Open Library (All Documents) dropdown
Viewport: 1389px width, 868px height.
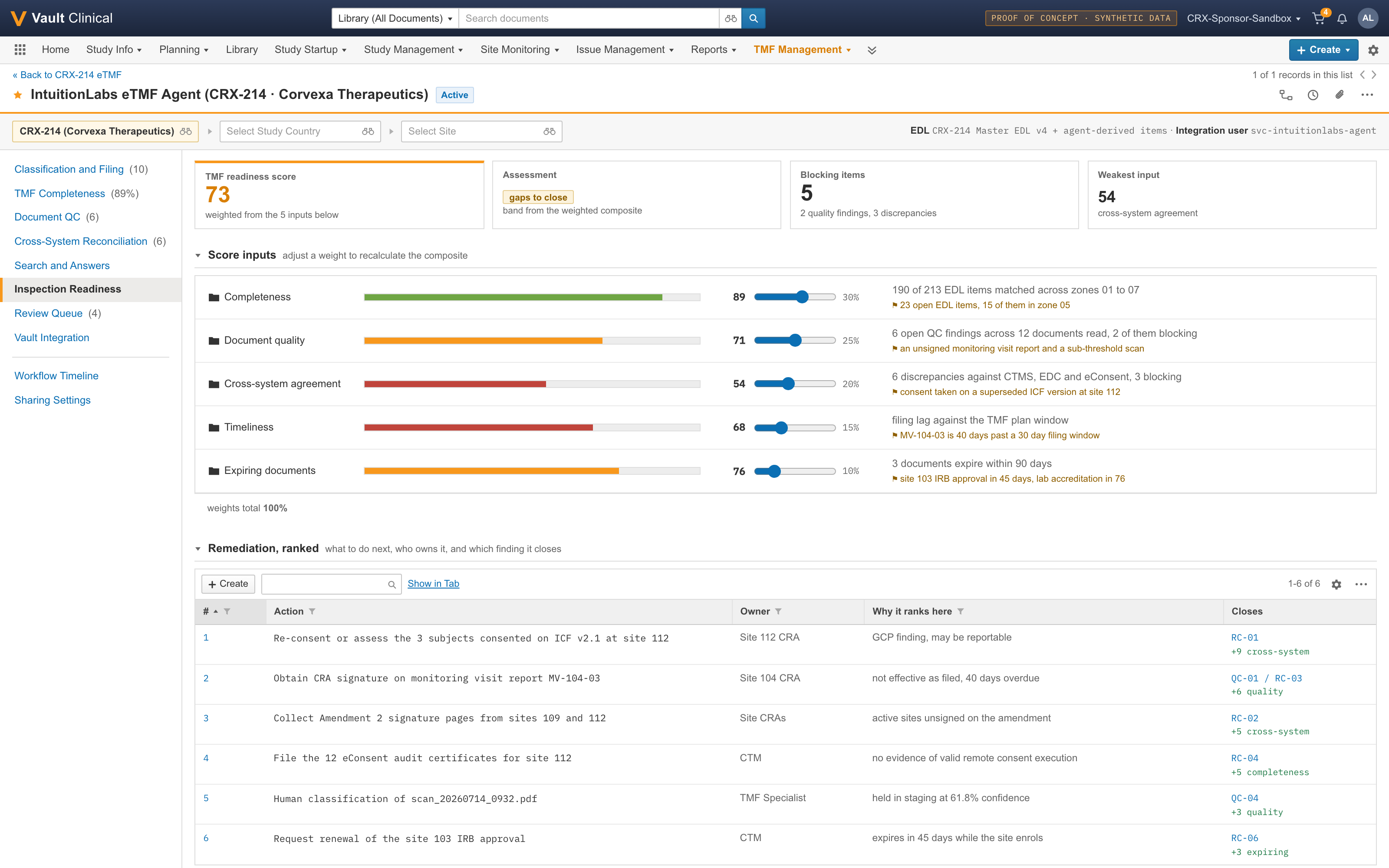[395, 18]
